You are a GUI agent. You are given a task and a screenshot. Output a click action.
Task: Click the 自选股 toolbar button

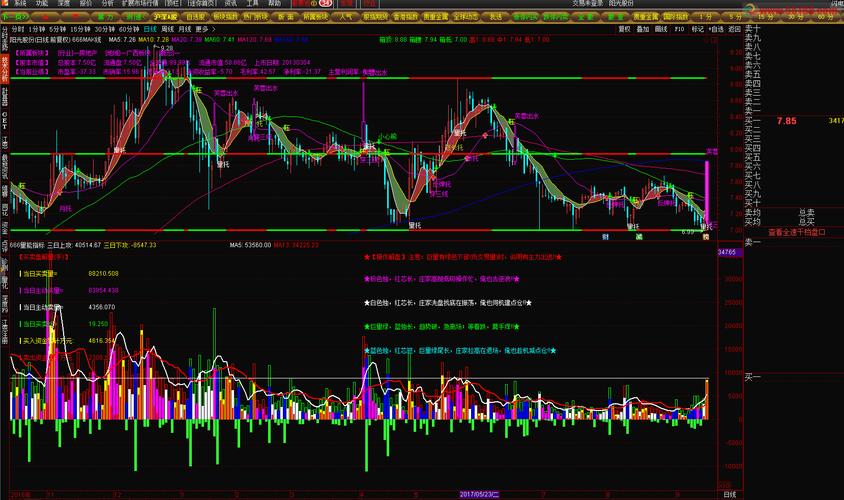point(195,17)
